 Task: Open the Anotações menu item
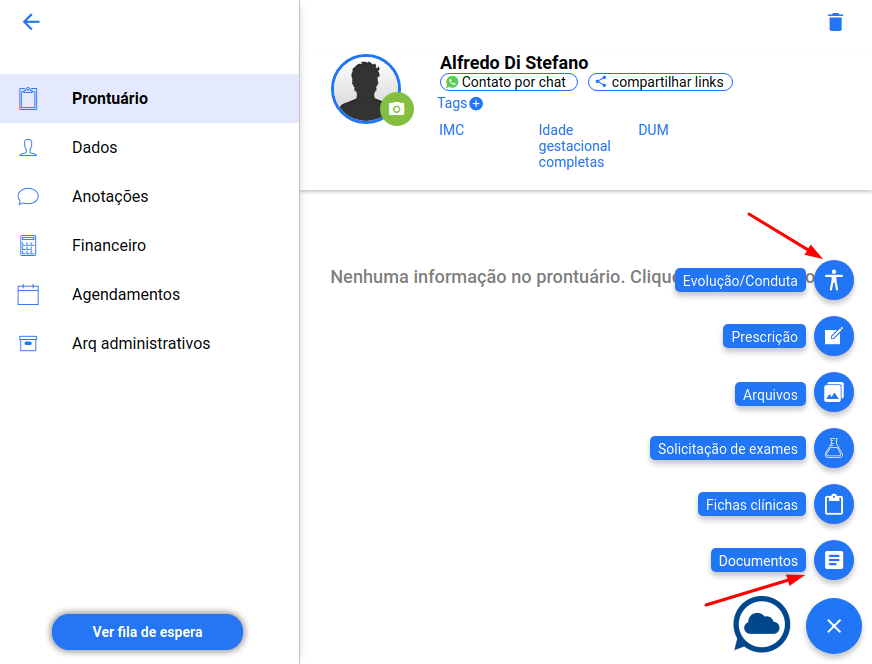tap(150, 196)
